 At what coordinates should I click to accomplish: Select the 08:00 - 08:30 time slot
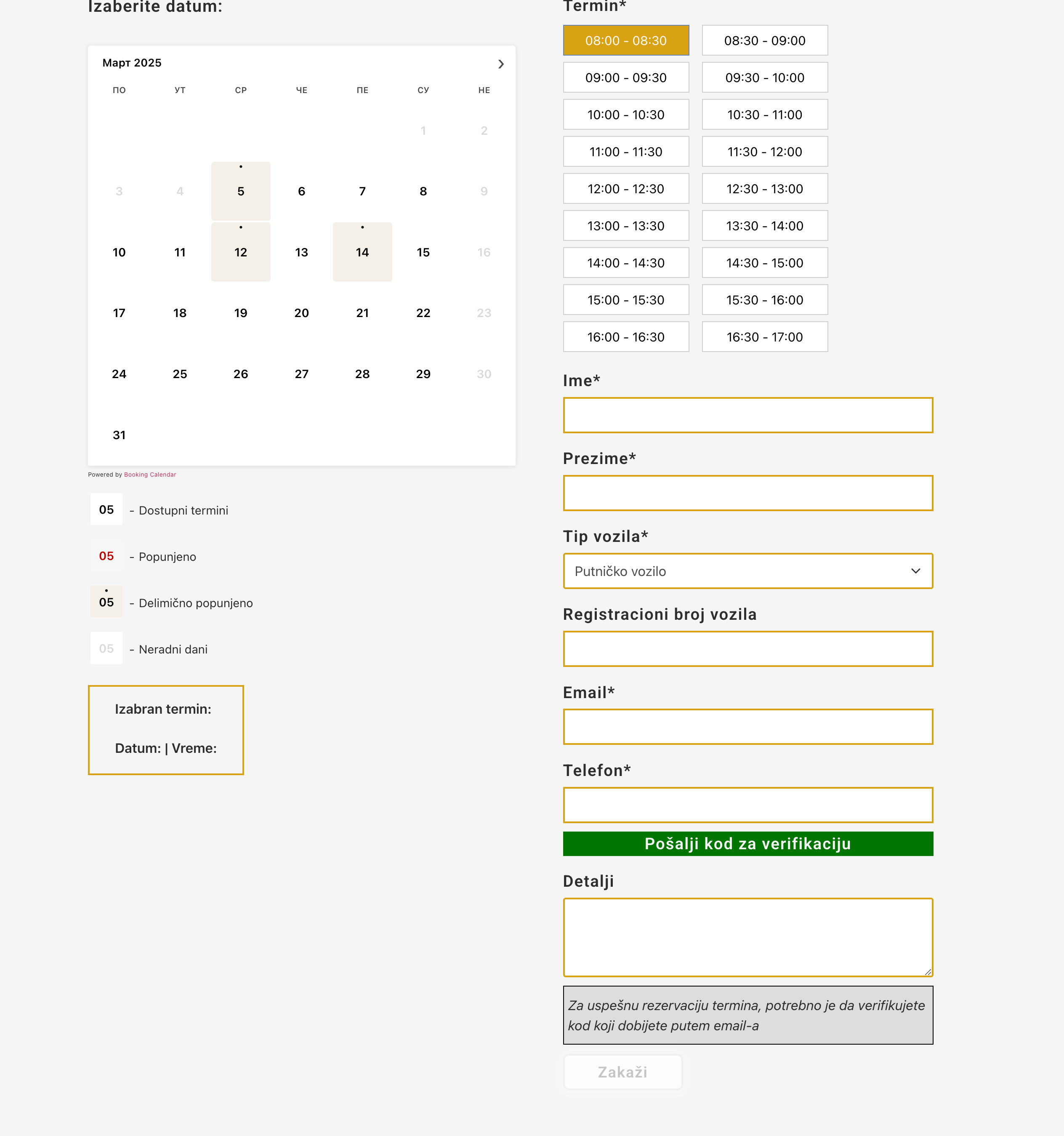[x=626, y=40]
